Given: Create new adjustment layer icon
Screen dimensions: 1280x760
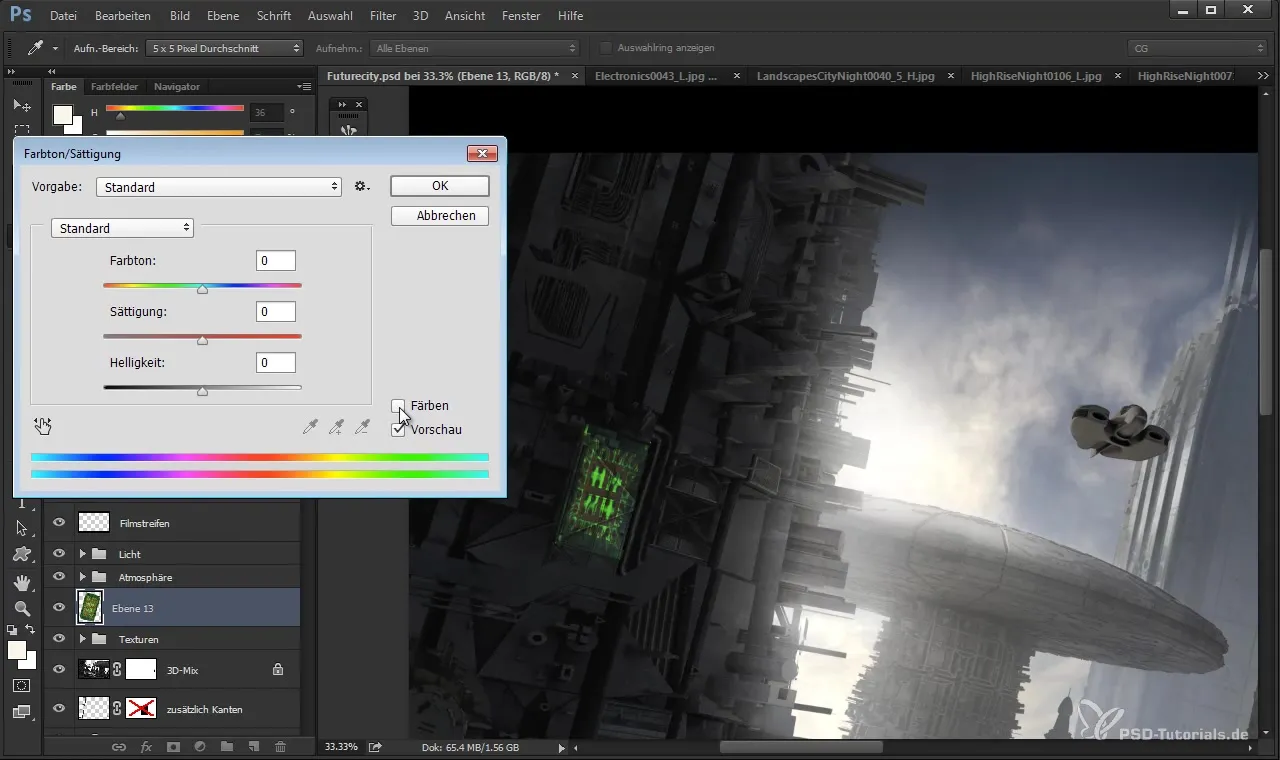Looking at the screenshot, I should pyautogui.click(x=200, y=746).
